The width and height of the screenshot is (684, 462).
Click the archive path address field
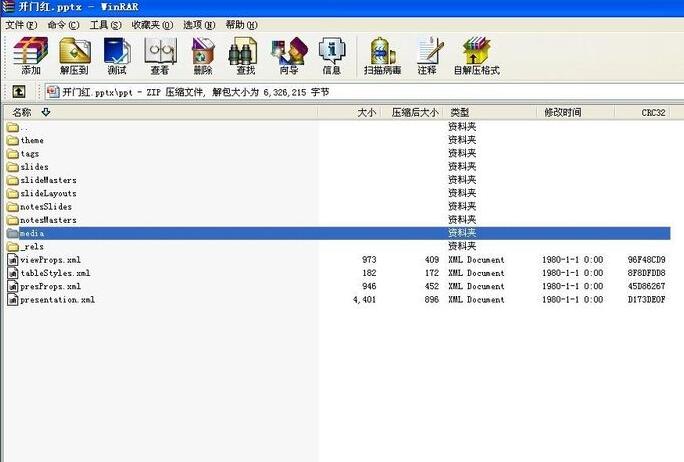coord(350,92)
